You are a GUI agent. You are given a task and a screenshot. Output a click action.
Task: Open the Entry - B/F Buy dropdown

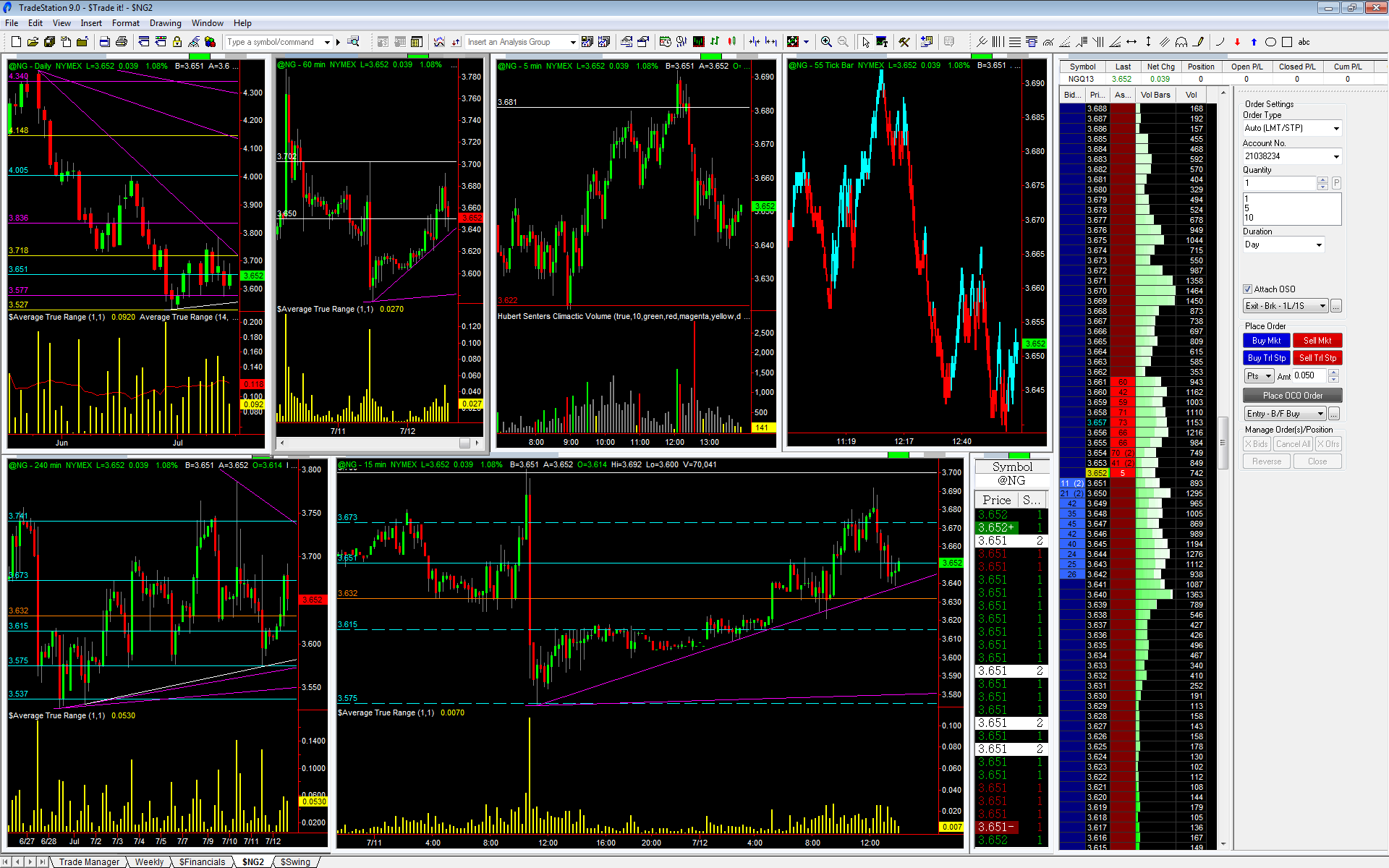point(1286,414)
